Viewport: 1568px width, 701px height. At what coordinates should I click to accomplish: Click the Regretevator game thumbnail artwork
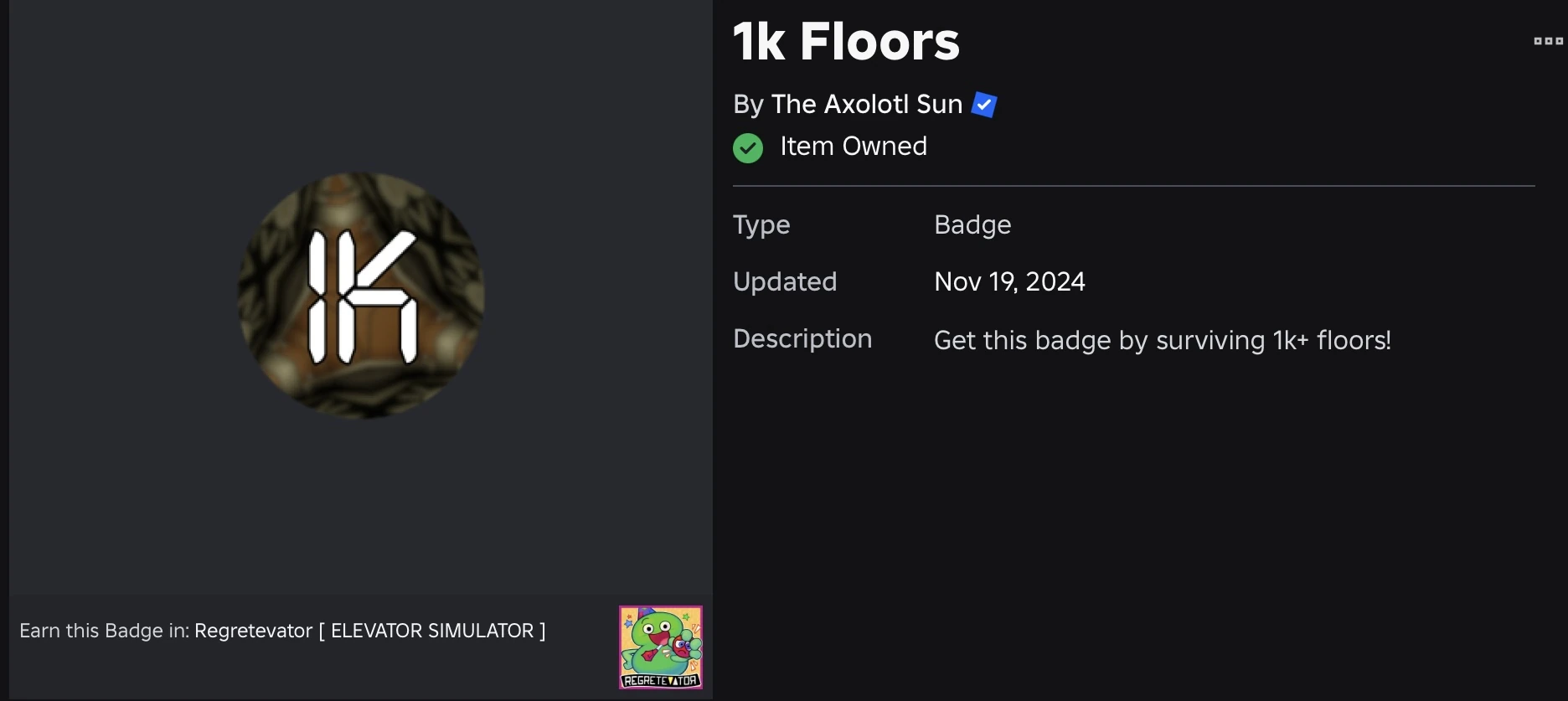(x=660, y=641)
